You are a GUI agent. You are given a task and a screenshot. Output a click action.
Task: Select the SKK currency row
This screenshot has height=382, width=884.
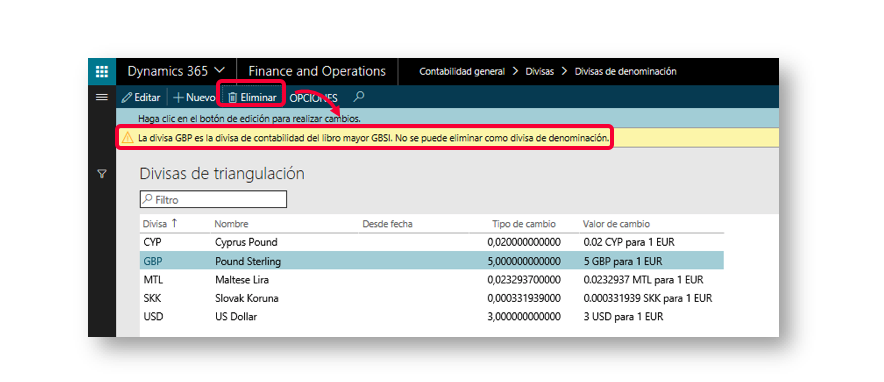point(432,298)
